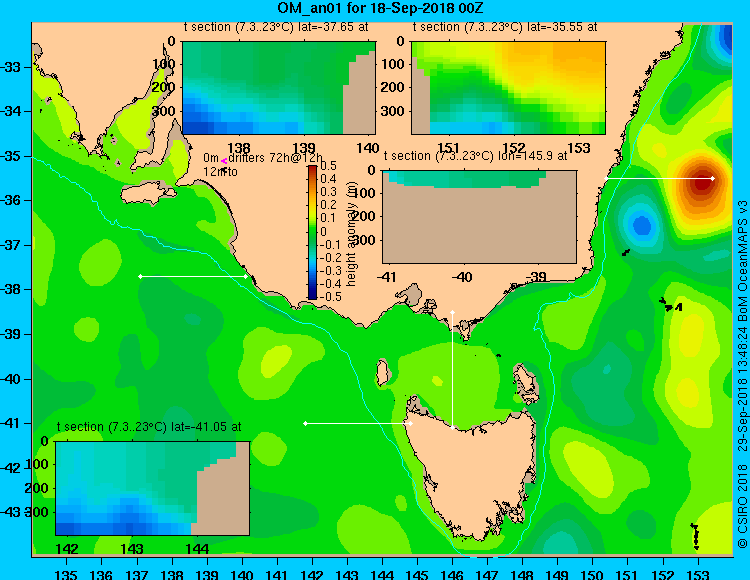Select the 't section lat=-41.05' caption

tap(149, 427)
